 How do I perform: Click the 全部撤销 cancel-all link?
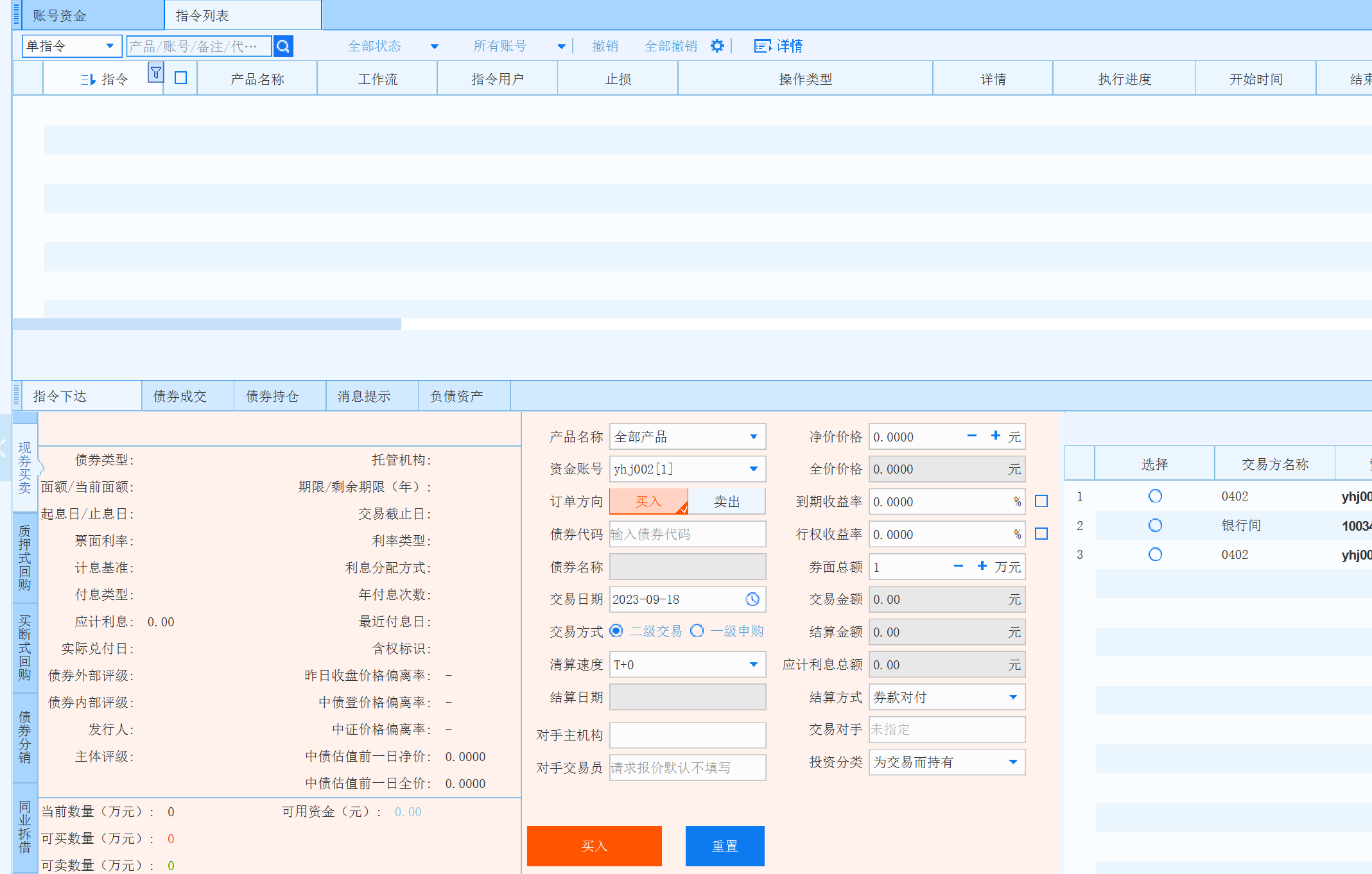pyautogui.click(x=670, y=46)
